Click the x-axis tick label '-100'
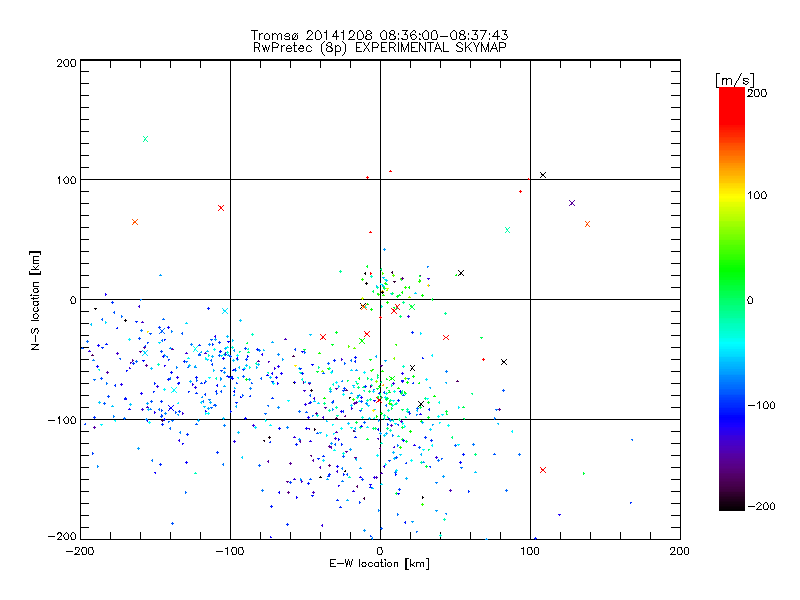 click(230, 551)
